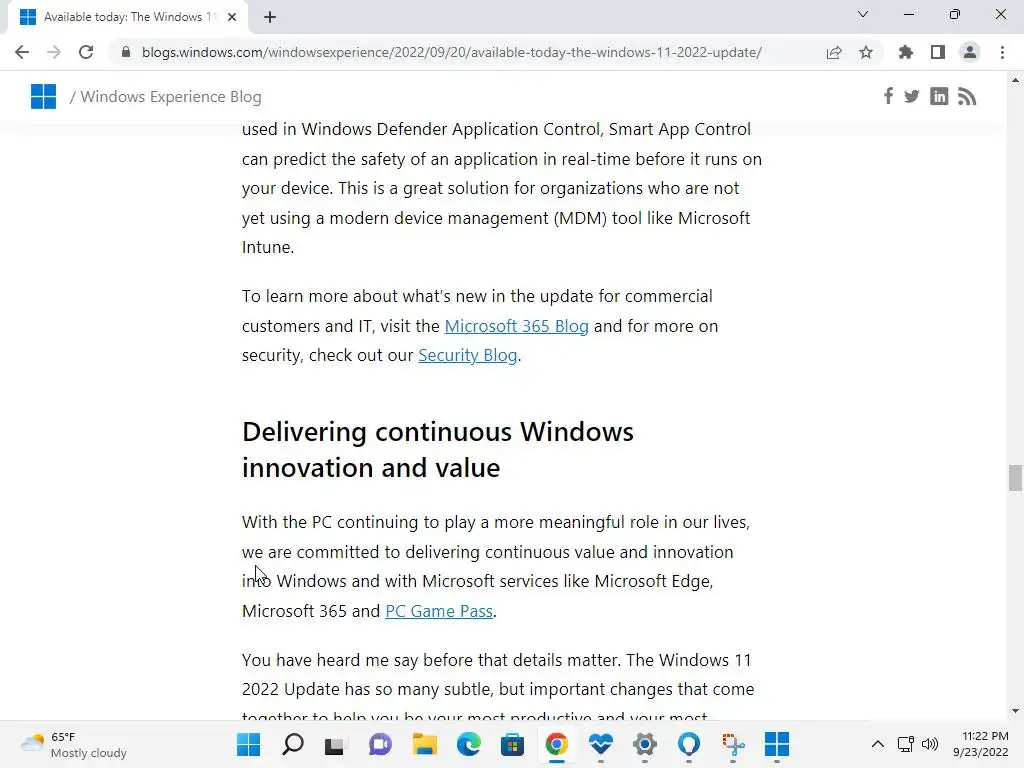Reload the current page
Image resolution: width=1024 pixels, height=768 pixels.
tap(86, 52)
